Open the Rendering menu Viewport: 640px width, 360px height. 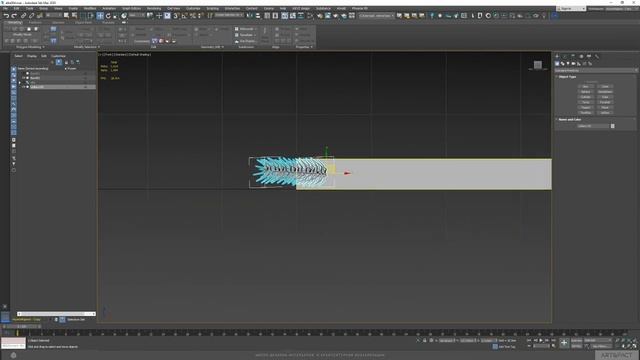coord(154,8)
